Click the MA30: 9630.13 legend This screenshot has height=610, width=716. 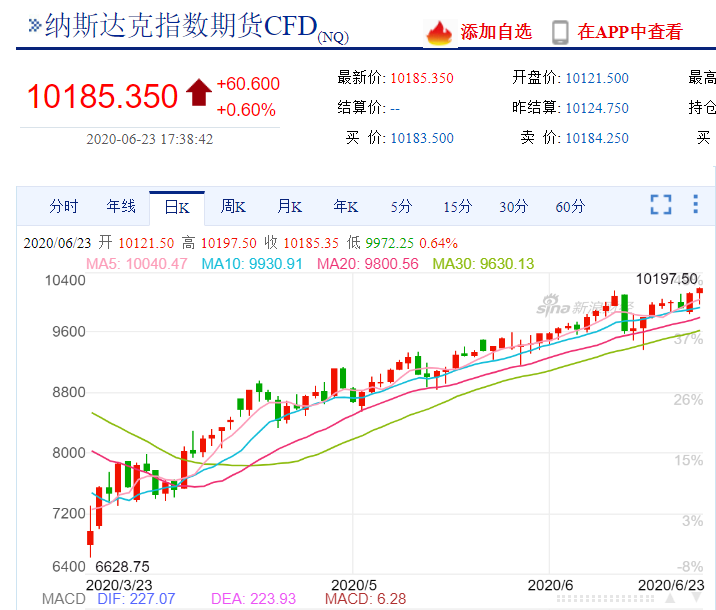click(x=483, y=263)
